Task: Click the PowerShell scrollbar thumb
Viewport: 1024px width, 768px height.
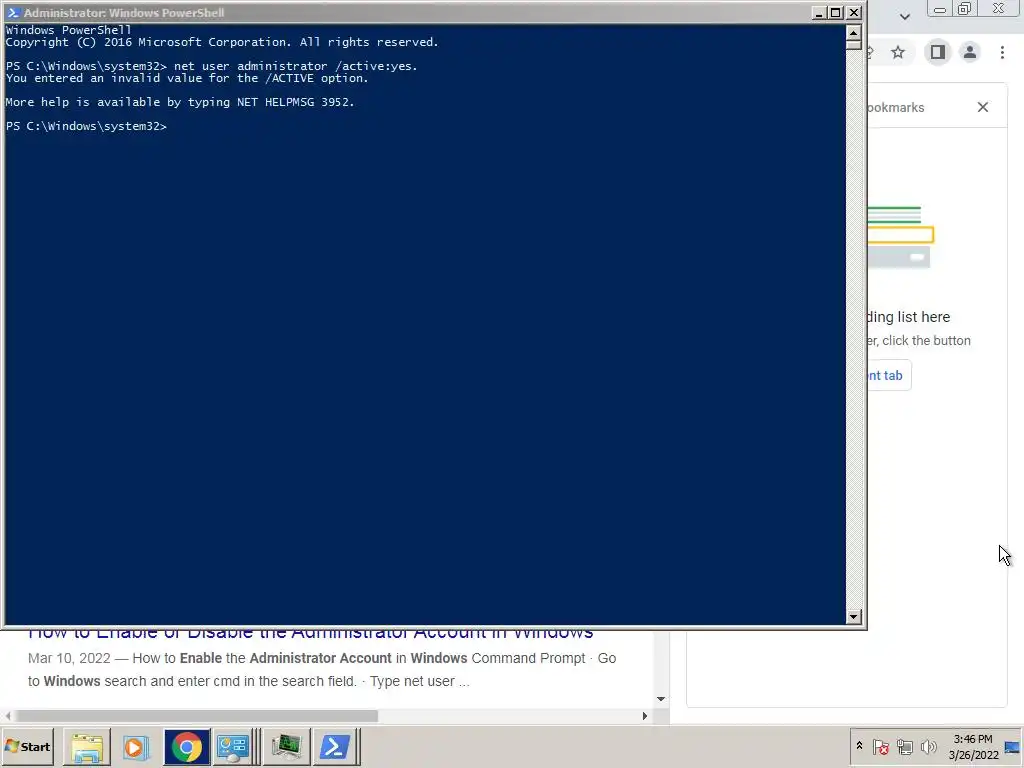Action: pyautogui.click(x=854, y=44)
